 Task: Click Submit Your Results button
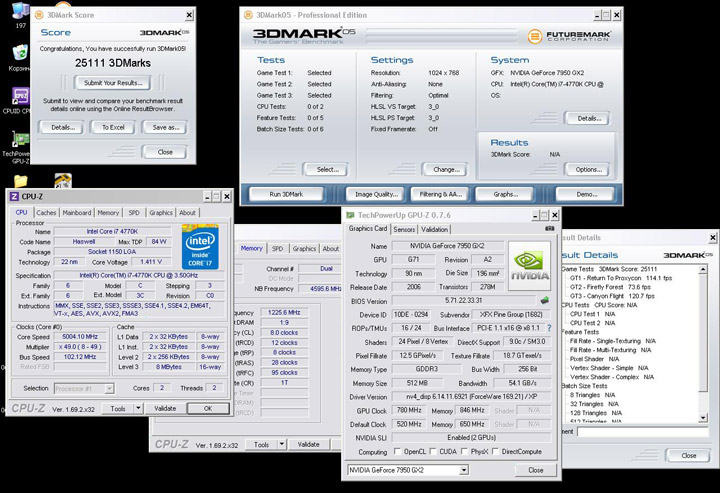coord(113,83)
